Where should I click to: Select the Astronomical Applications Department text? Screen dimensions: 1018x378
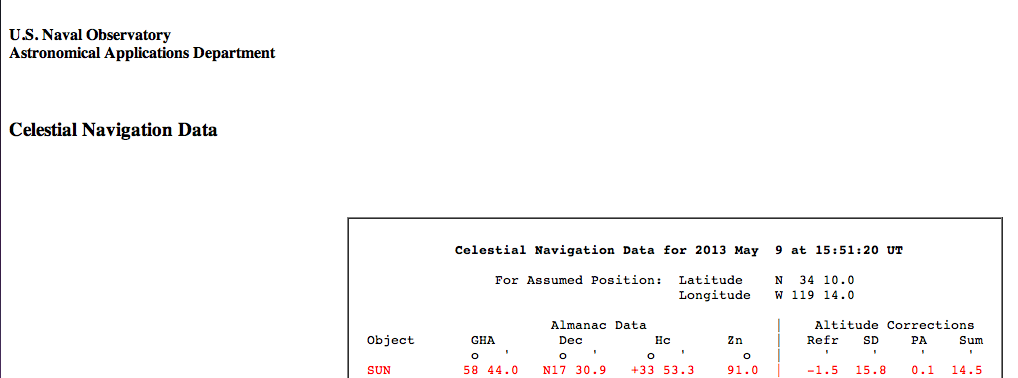click(x=142, y=53)
